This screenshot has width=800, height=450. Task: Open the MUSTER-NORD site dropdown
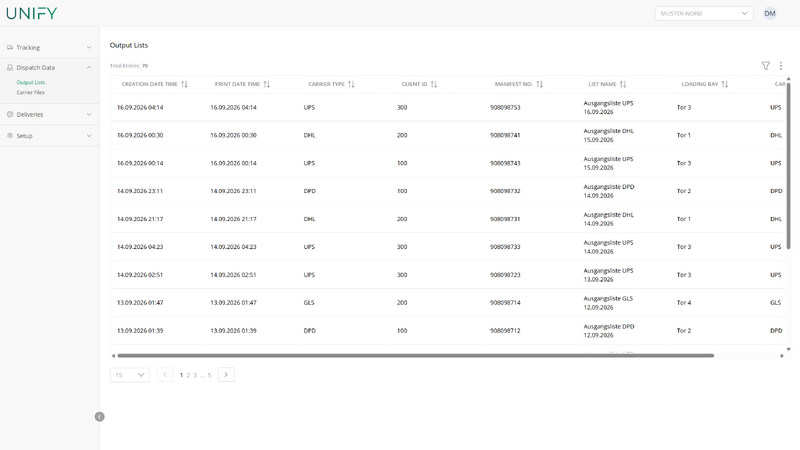tap(704, 13)
